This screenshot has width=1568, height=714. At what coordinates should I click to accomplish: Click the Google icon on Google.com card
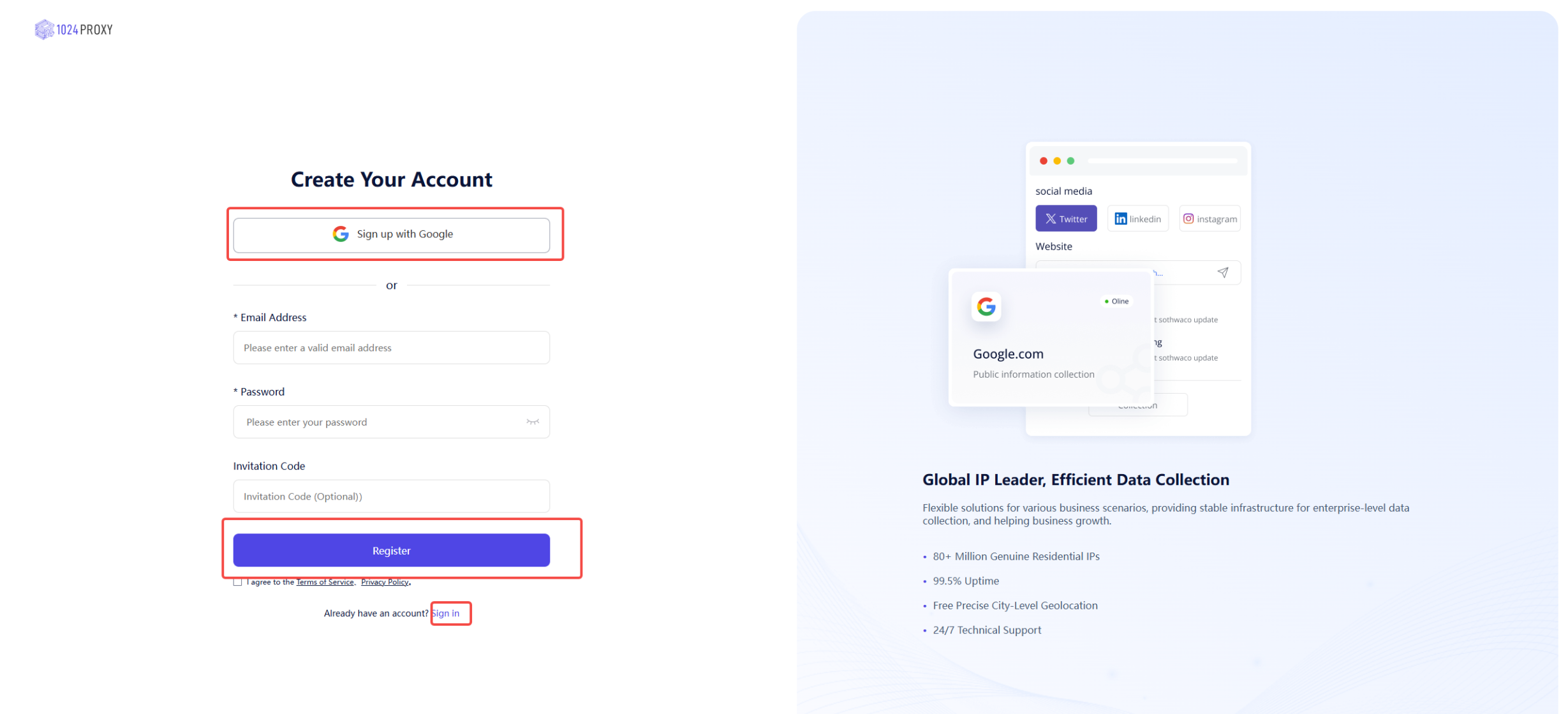pos(986,307)
